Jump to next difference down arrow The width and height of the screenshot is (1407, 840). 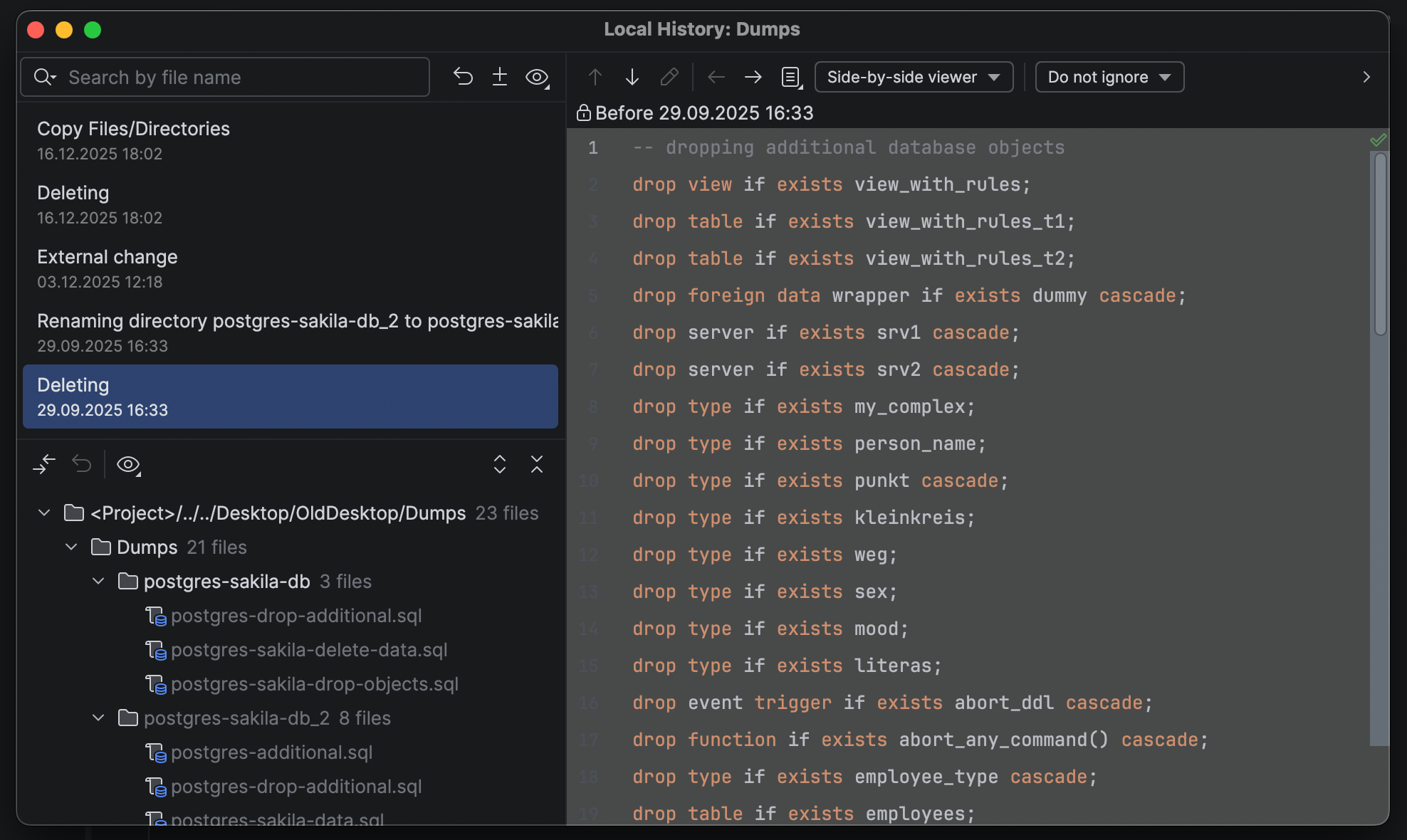632,77
